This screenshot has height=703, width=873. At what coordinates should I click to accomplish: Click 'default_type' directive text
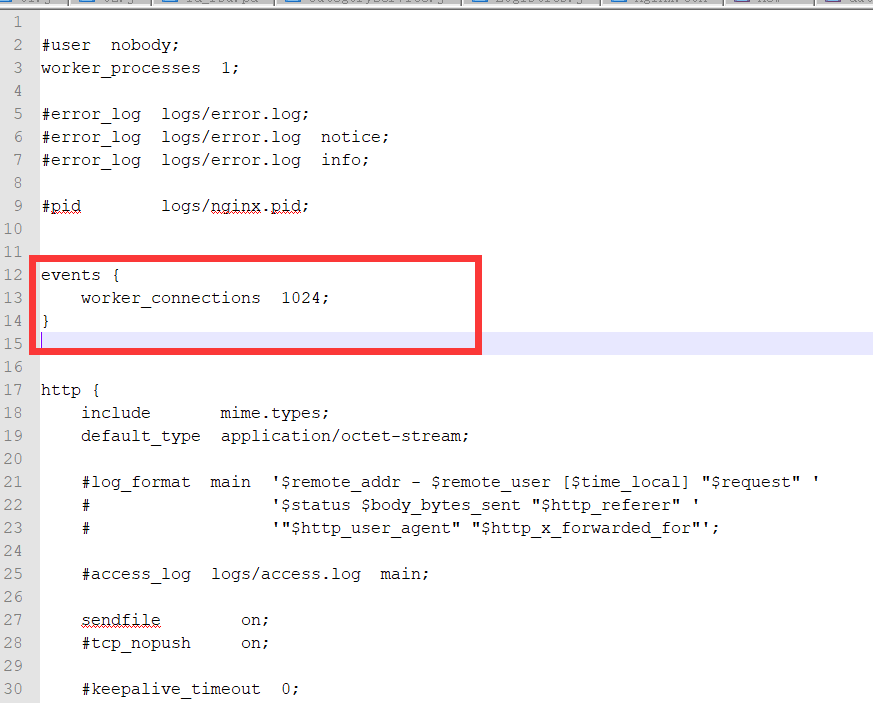(x=141, y=436)
